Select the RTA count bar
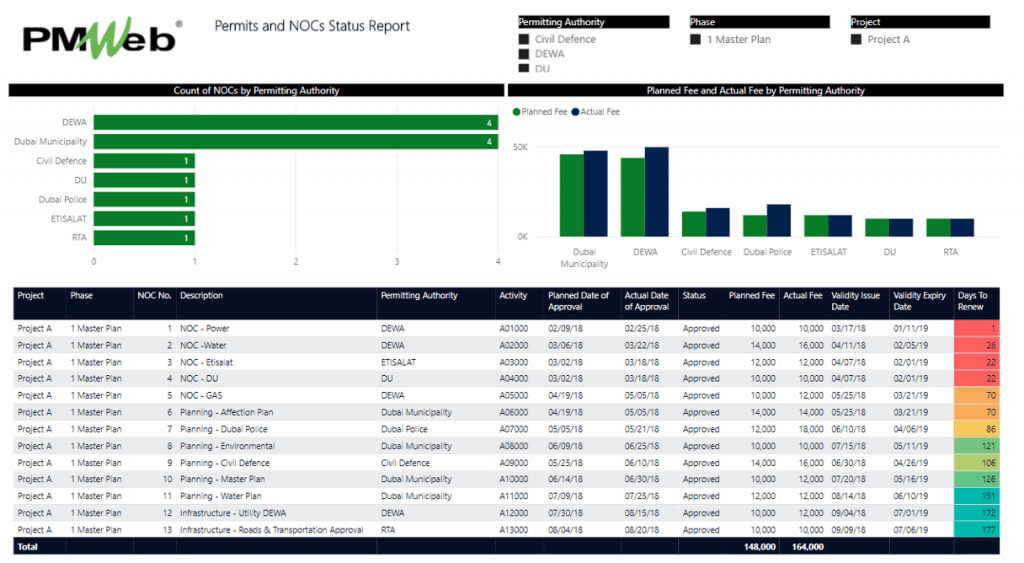 click(144, 238)
